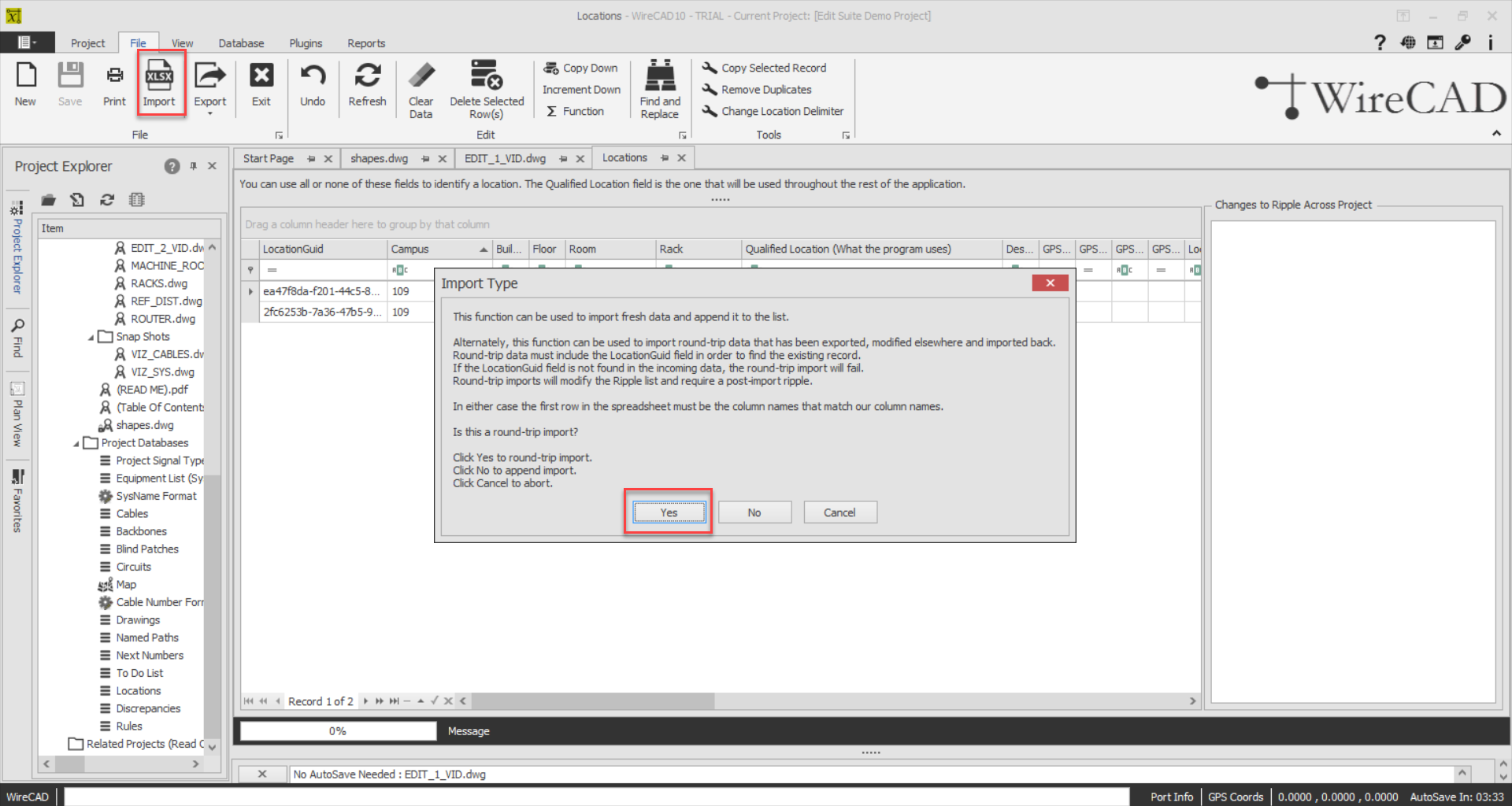The width and height of the screenshot is (1512, 806).
Task: Click the globe icon in title area
Action: [1408, 43]
